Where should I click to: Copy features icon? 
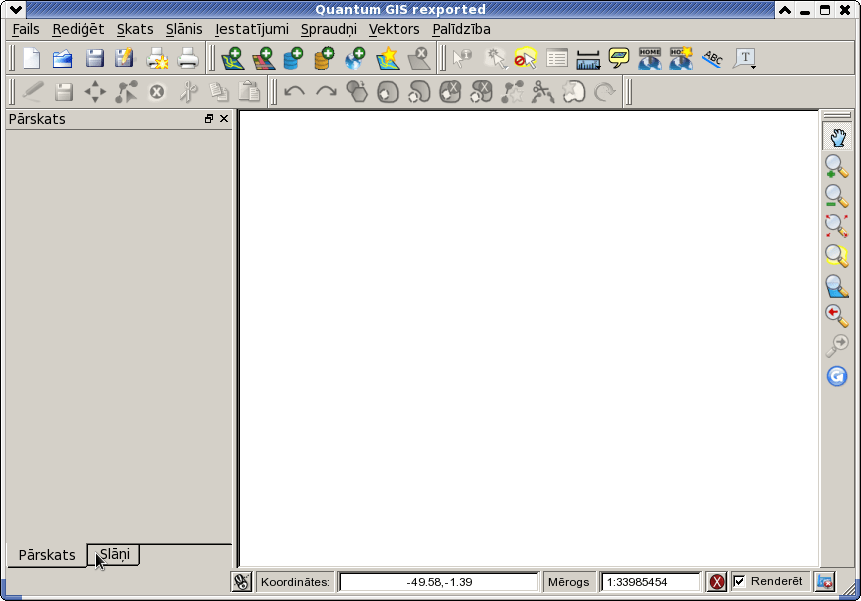[219, 92]
